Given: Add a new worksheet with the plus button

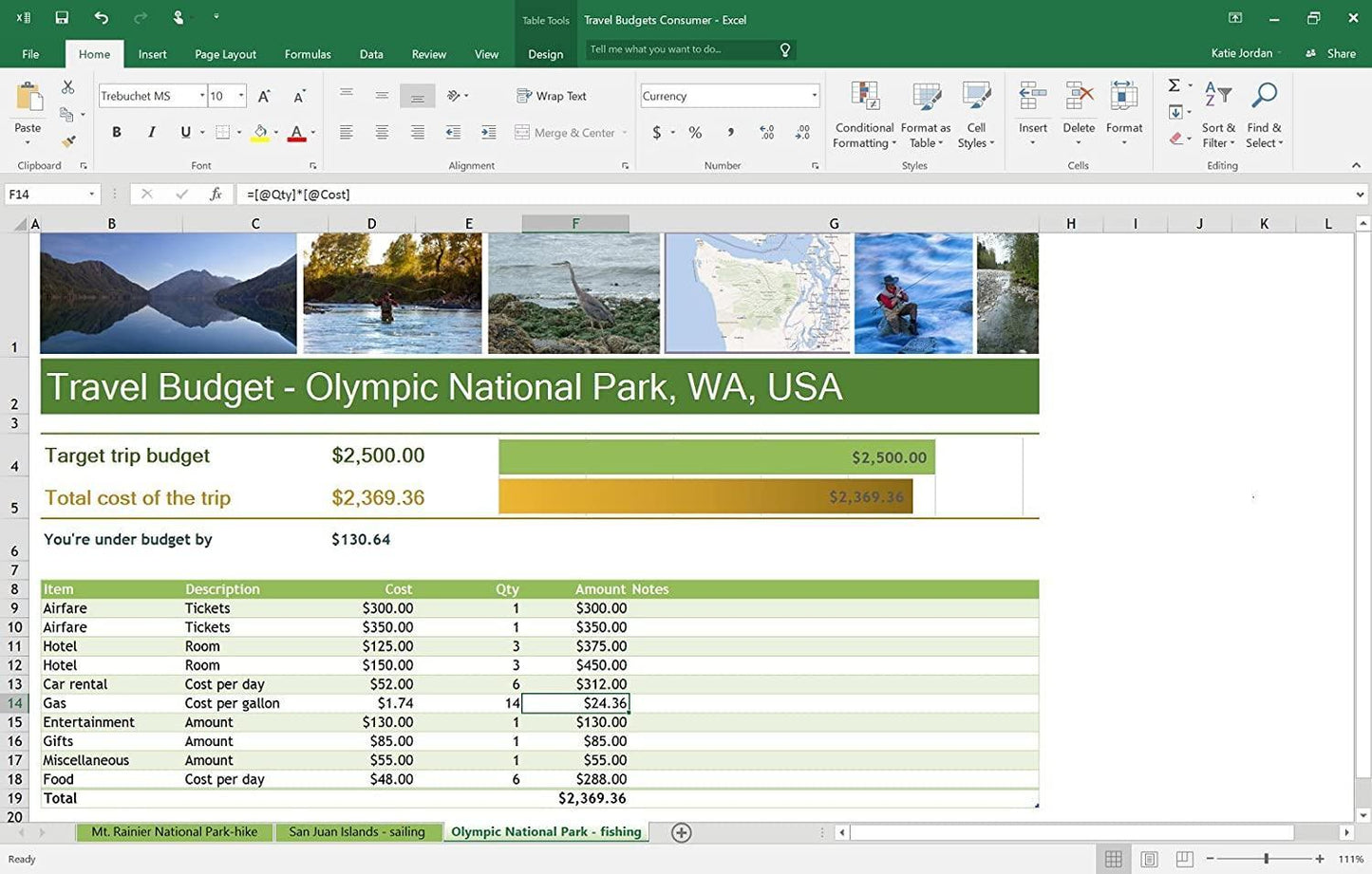Looking at the screenshot, I should 680,831.
